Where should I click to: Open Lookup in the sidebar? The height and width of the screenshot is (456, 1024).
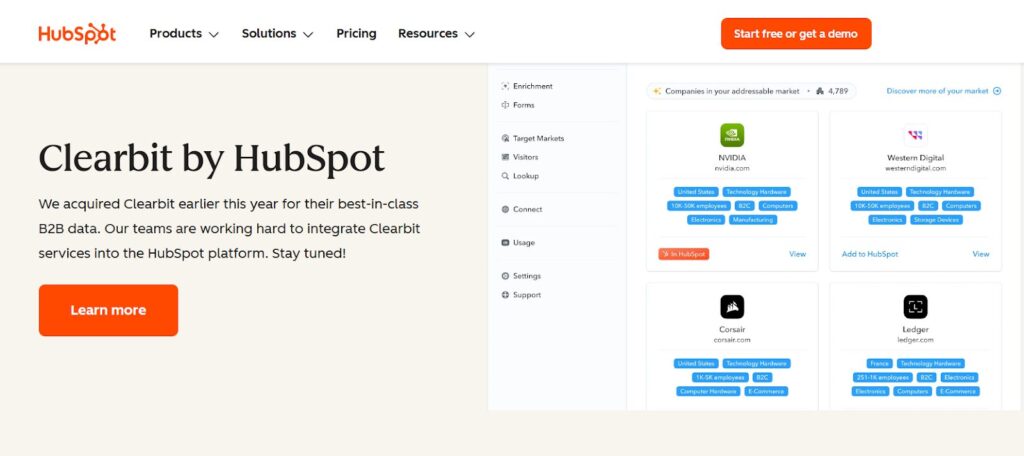(525, 176)
